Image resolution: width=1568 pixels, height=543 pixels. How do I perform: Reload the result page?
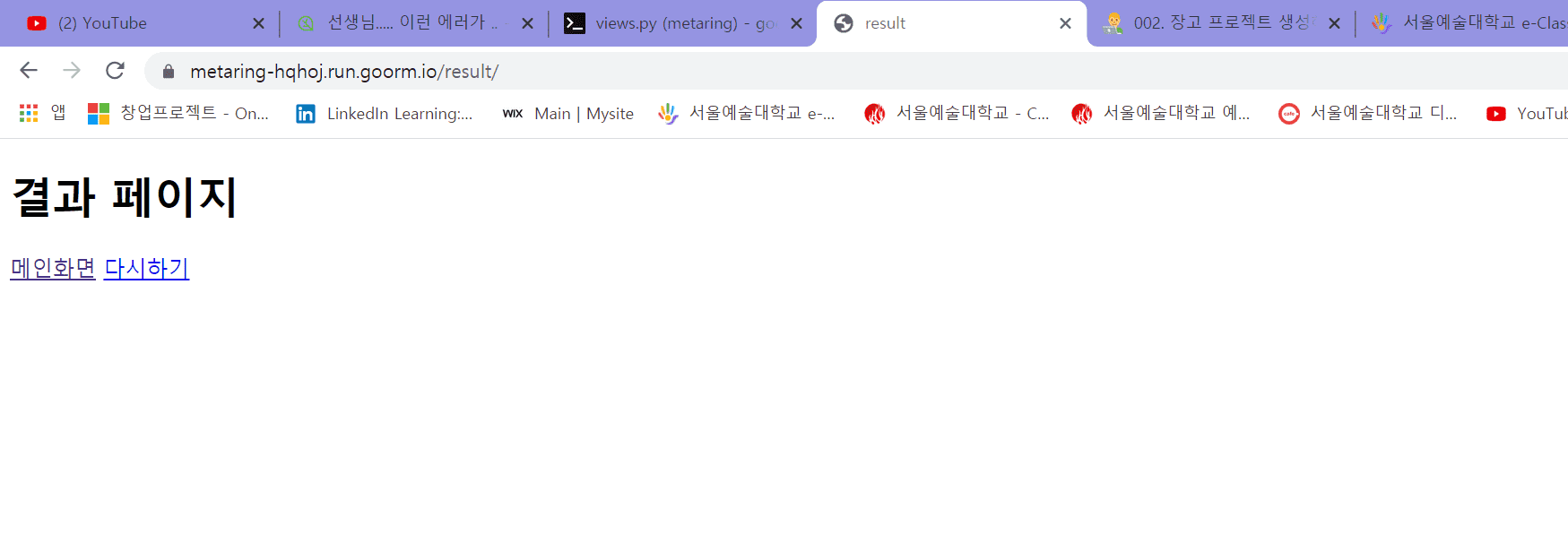coord(115,71)
